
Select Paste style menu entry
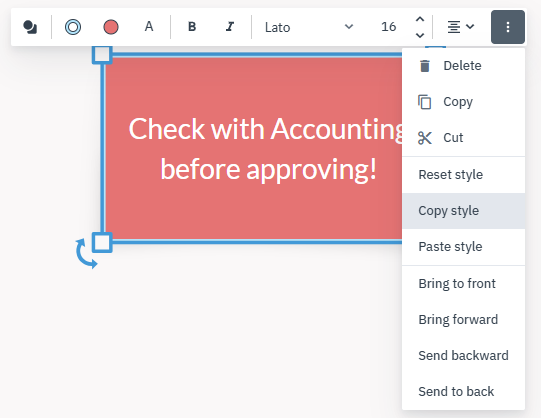(463, 247)
